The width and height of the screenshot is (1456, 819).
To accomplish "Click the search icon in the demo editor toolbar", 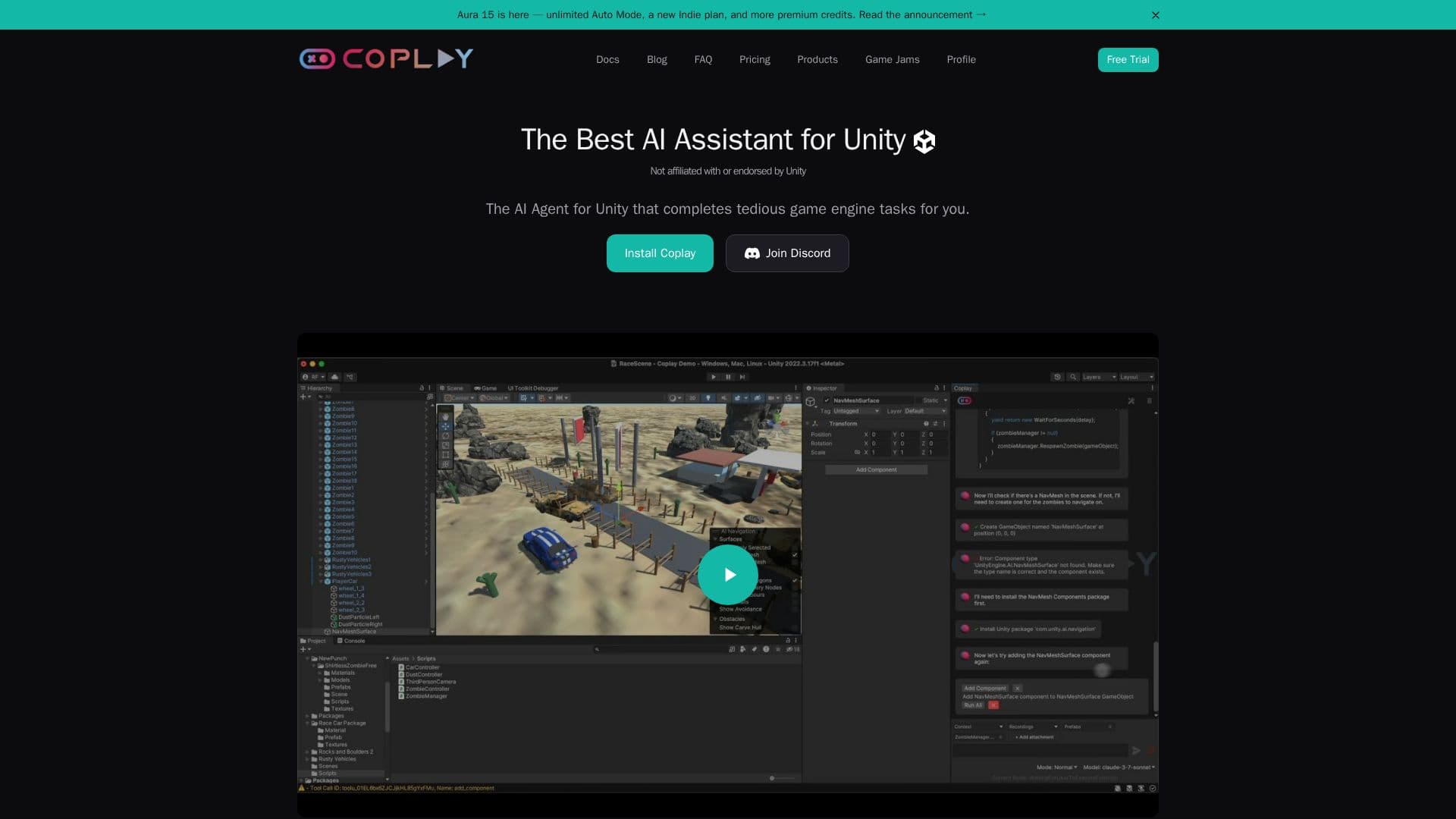I will tap(1073, 377).
